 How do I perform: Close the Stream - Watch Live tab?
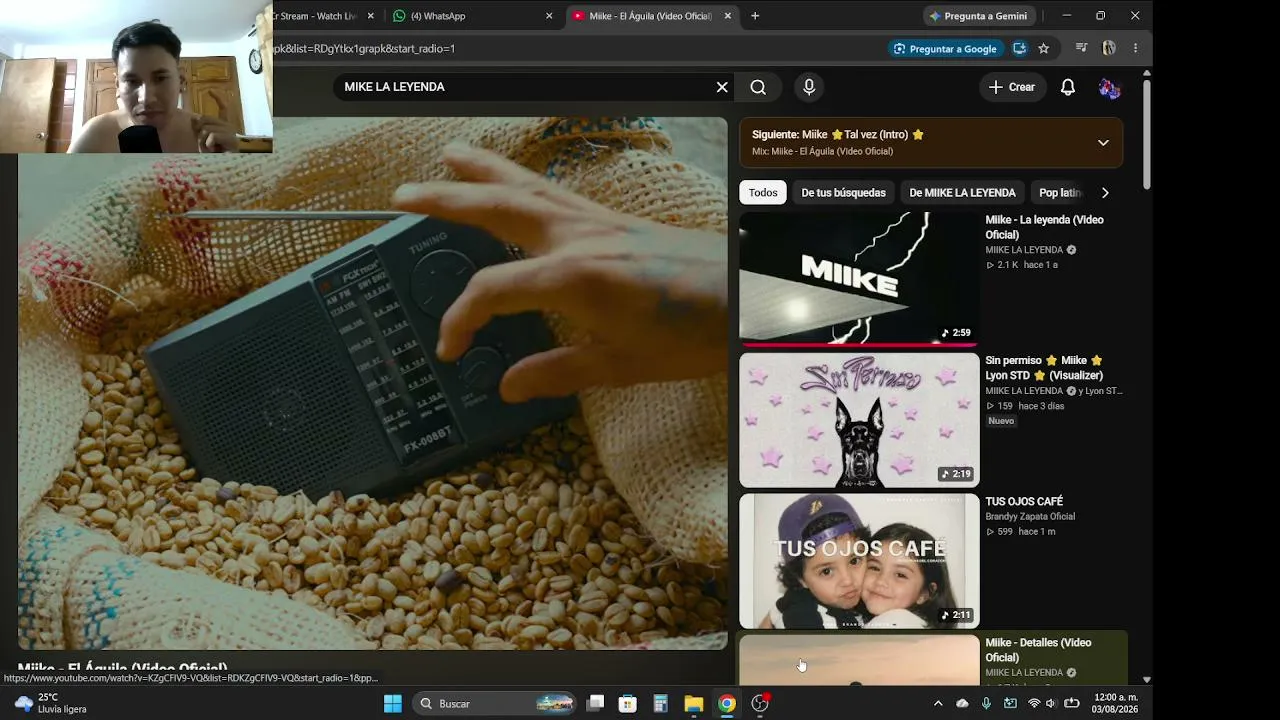point(371,16)
